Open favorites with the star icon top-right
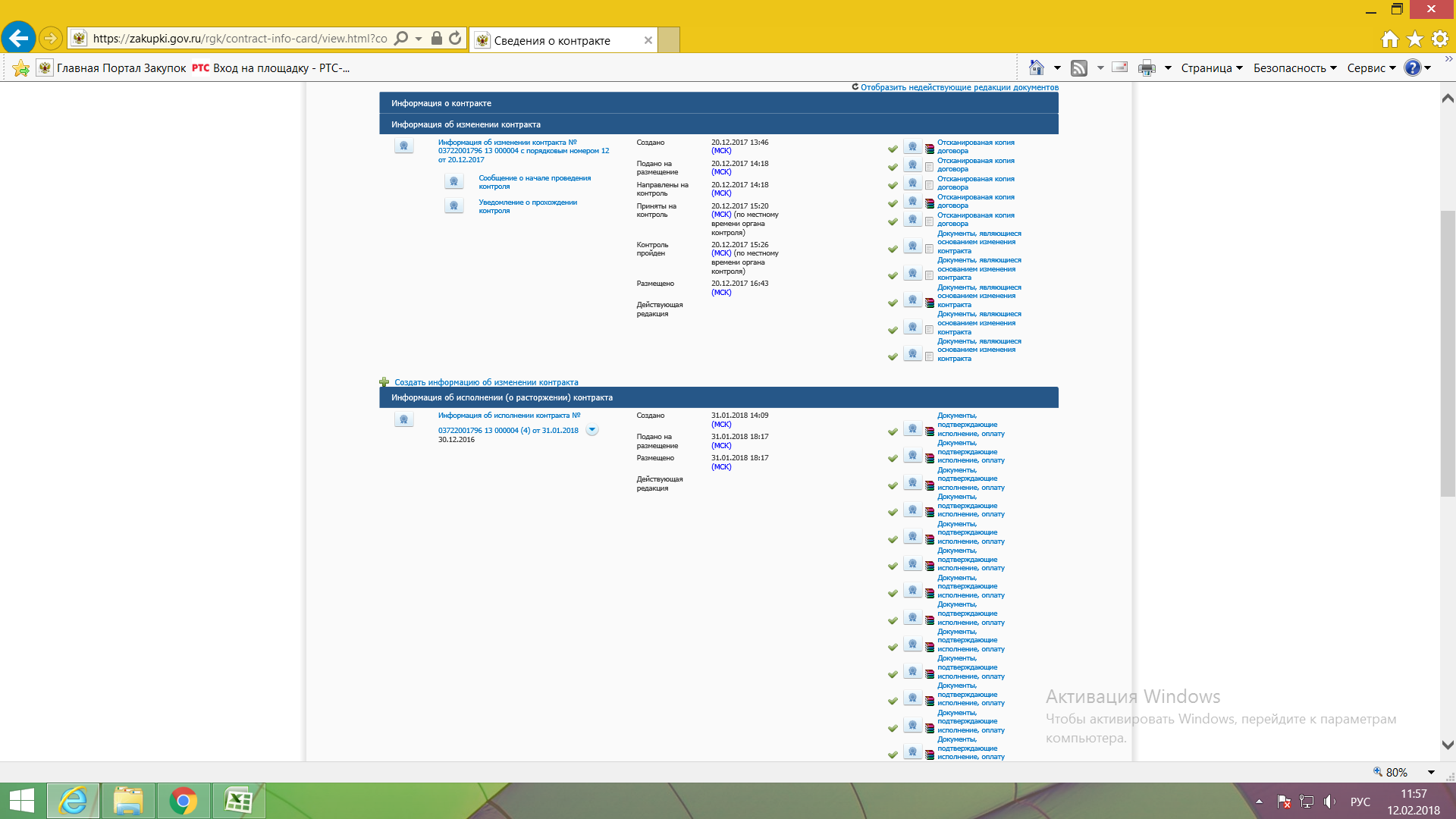Screen dimensions: 1456x819 [1414, 39]
